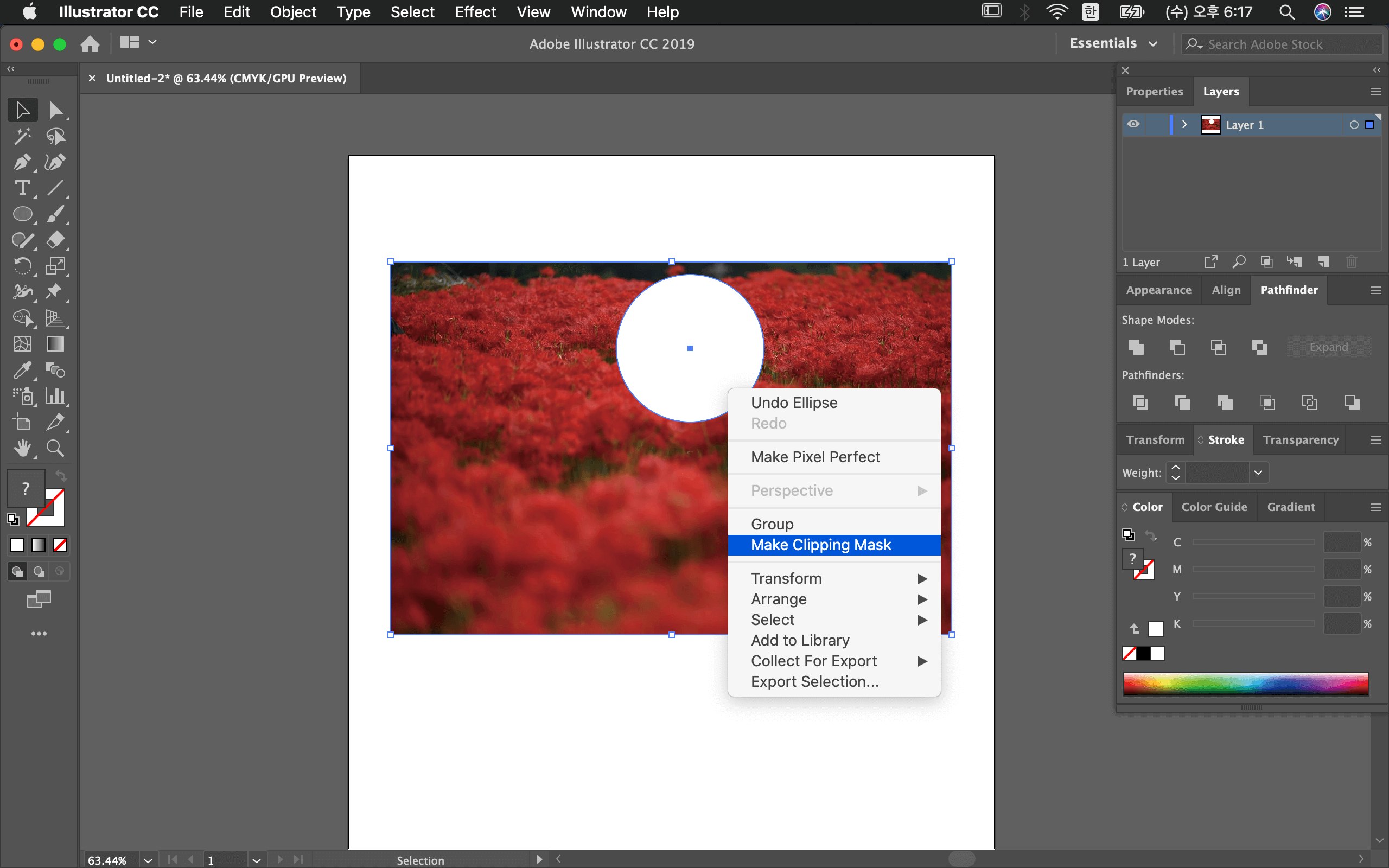Swap fill and stroke arrows

pyautogui.click(x=61, y=476)
